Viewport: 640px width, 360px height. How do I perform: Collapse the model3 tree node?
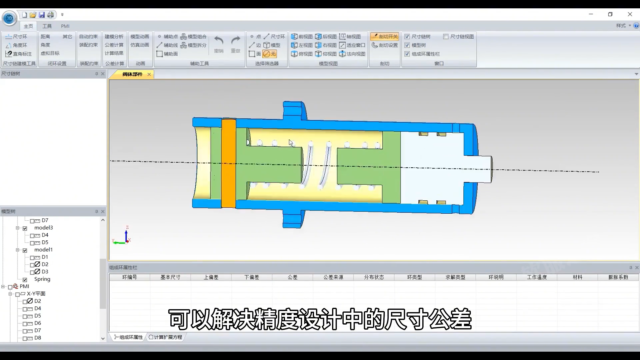coord(18,228)
